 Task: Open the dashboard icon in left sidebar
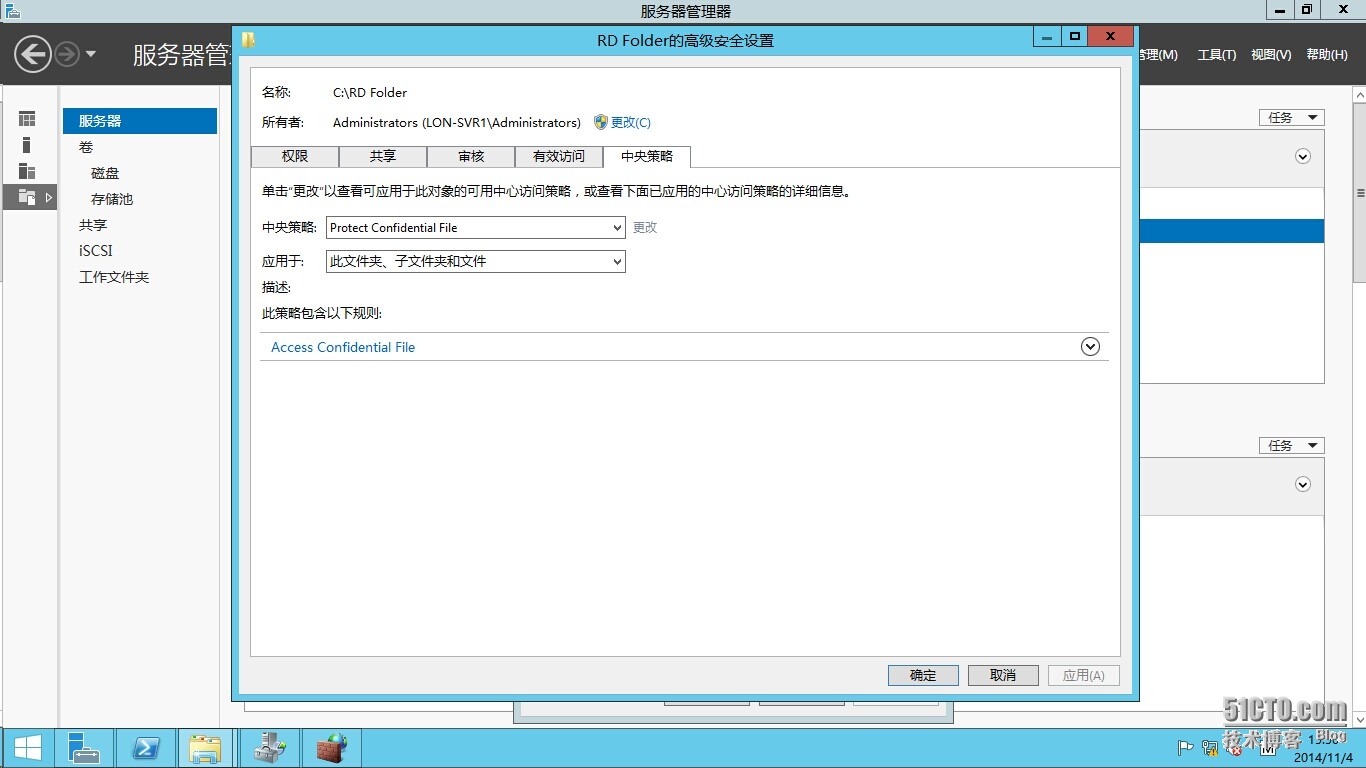(27, 119)
